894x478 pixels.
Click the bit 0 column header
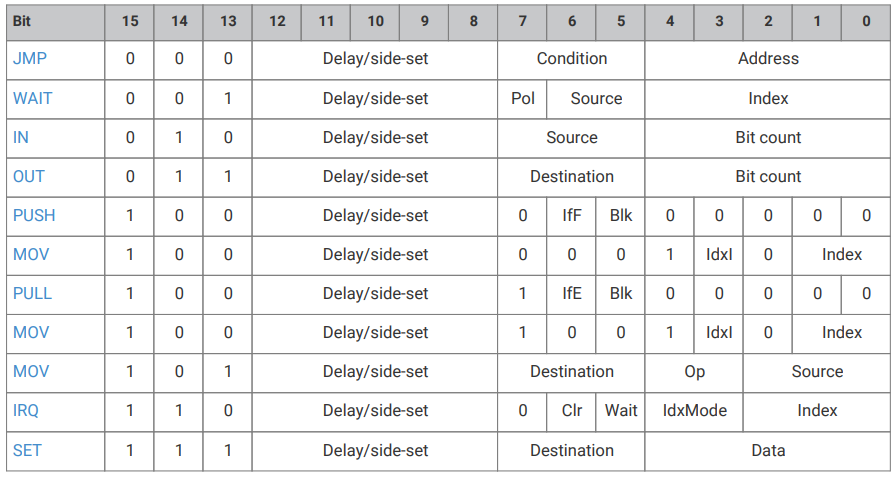(866, 22)
